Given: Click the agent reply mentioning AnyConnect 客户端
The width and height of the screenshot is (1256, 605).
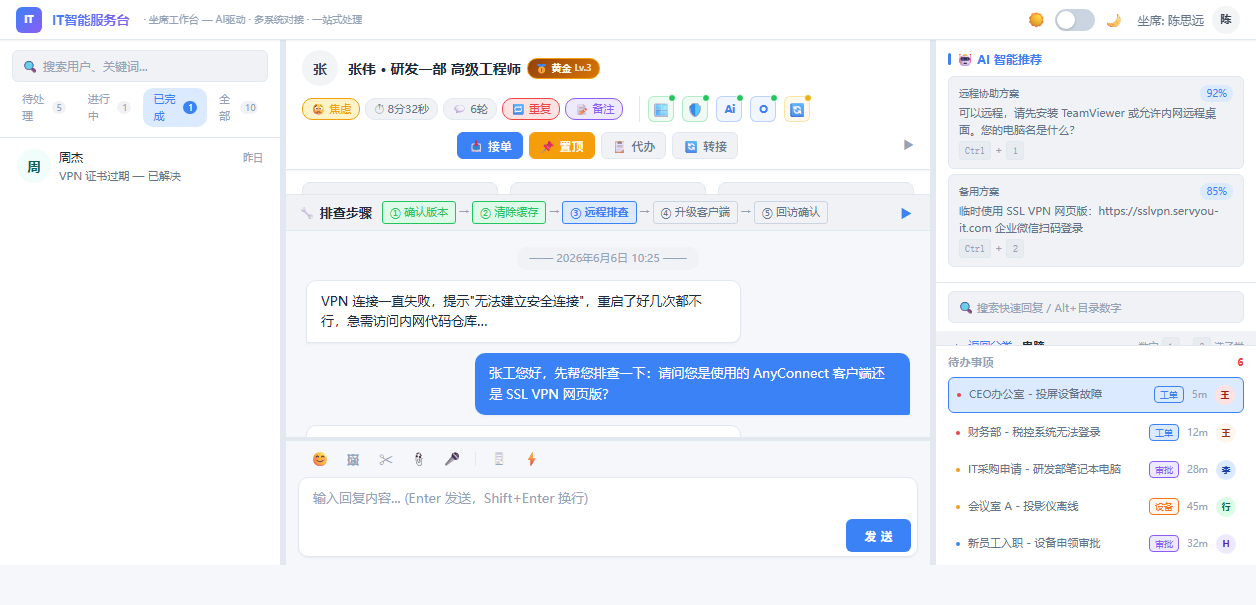Looking at the screenshot, I should coord(692,383).
